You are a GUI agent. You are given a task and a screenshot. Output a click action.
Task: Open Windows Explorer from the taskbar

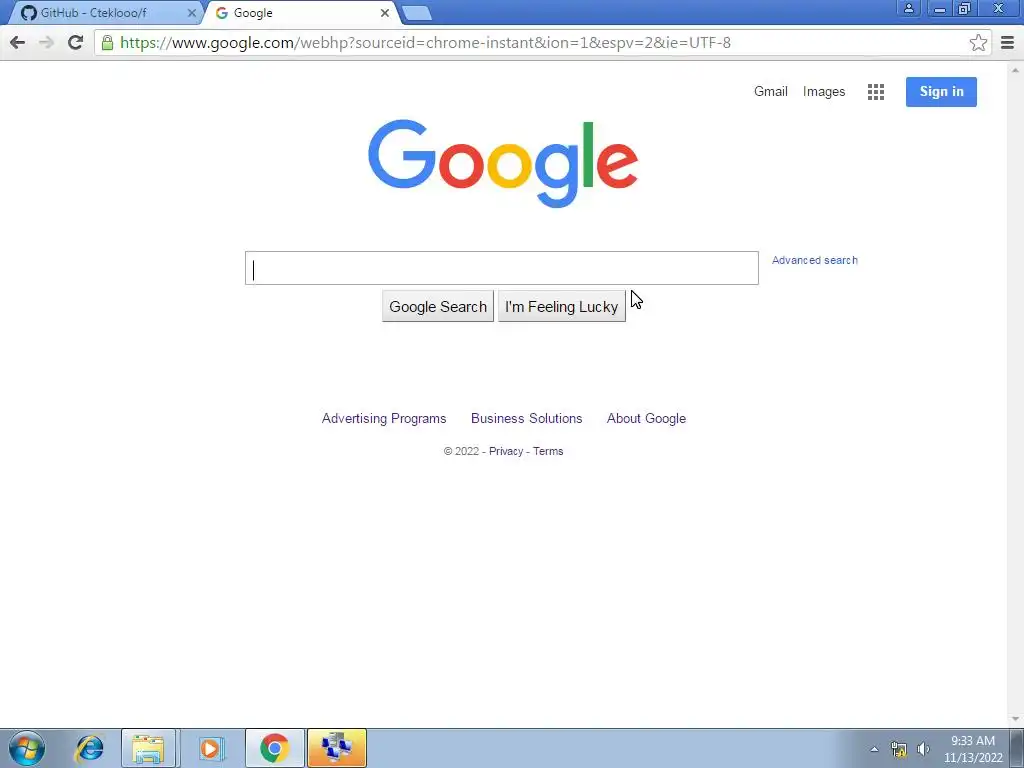[x=148, y=748]
